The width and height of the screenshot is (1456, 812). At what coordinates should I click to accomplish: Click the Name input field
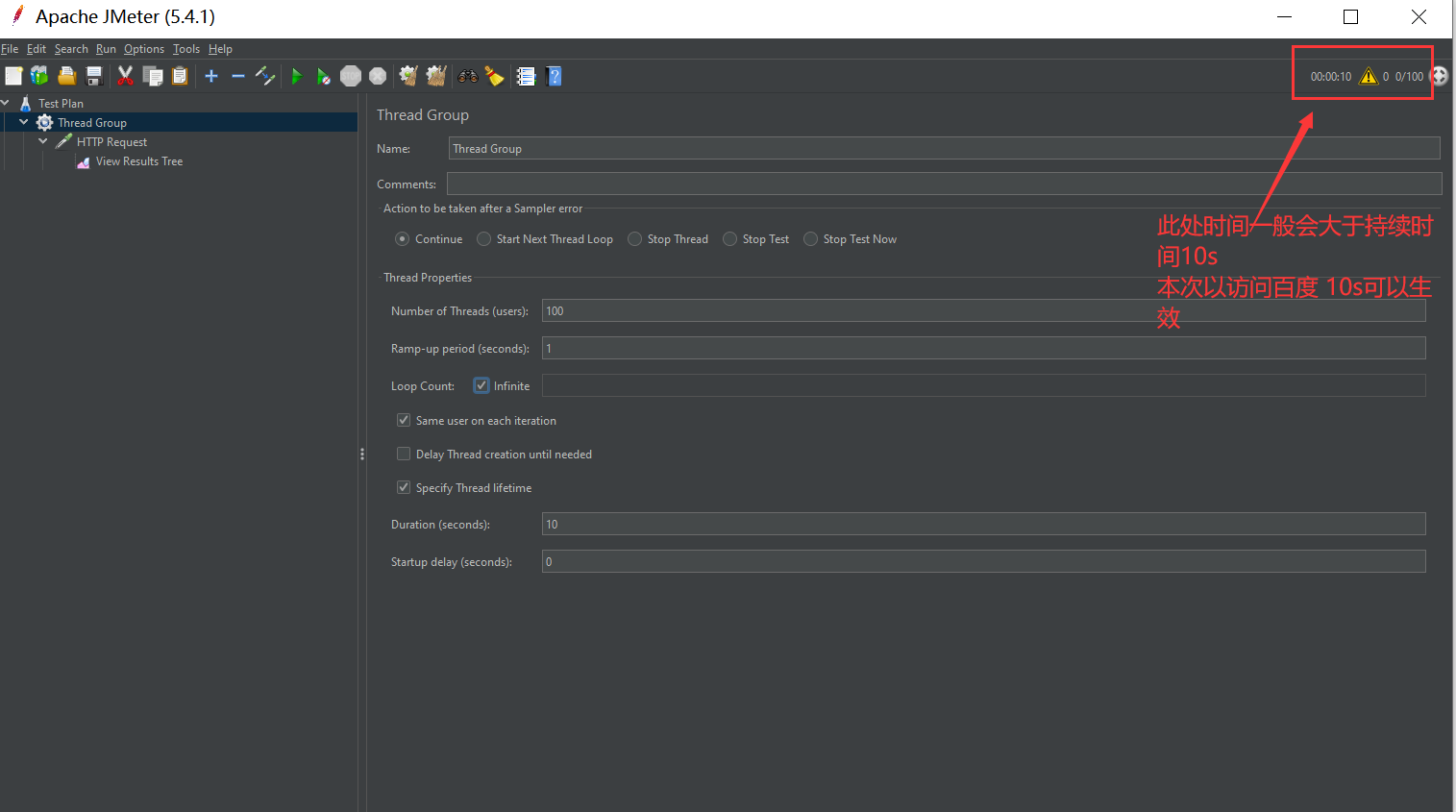point(944,148)
